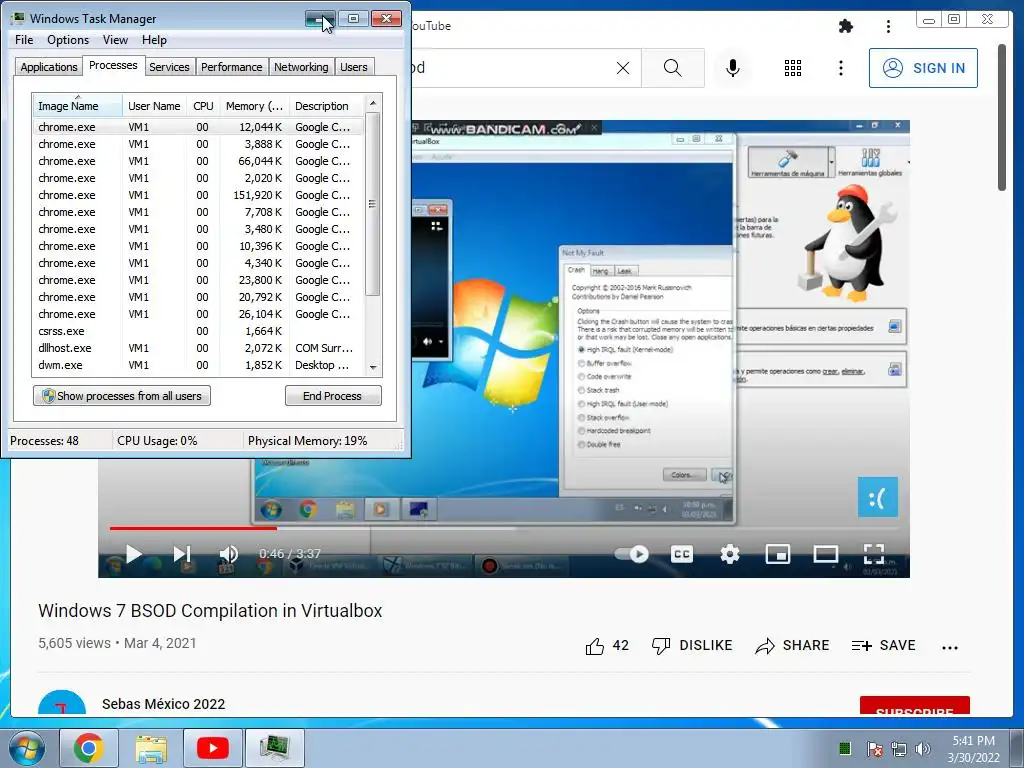Select the dwm.exe process row
The height and width of the screenshot is (768, 1024).
(198, 365)
